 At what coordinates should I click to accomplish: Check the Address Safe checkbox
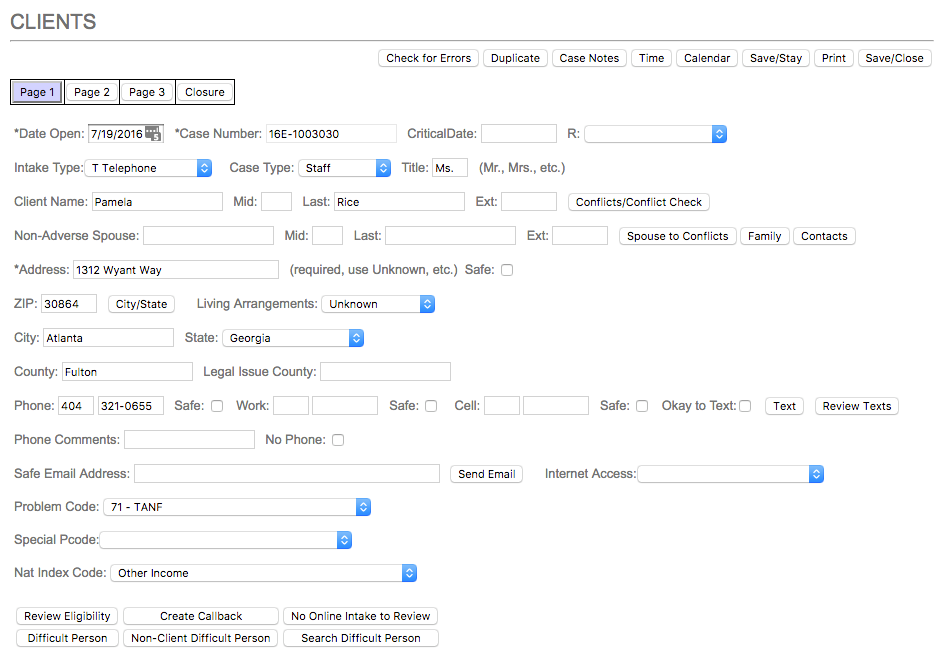507,270
